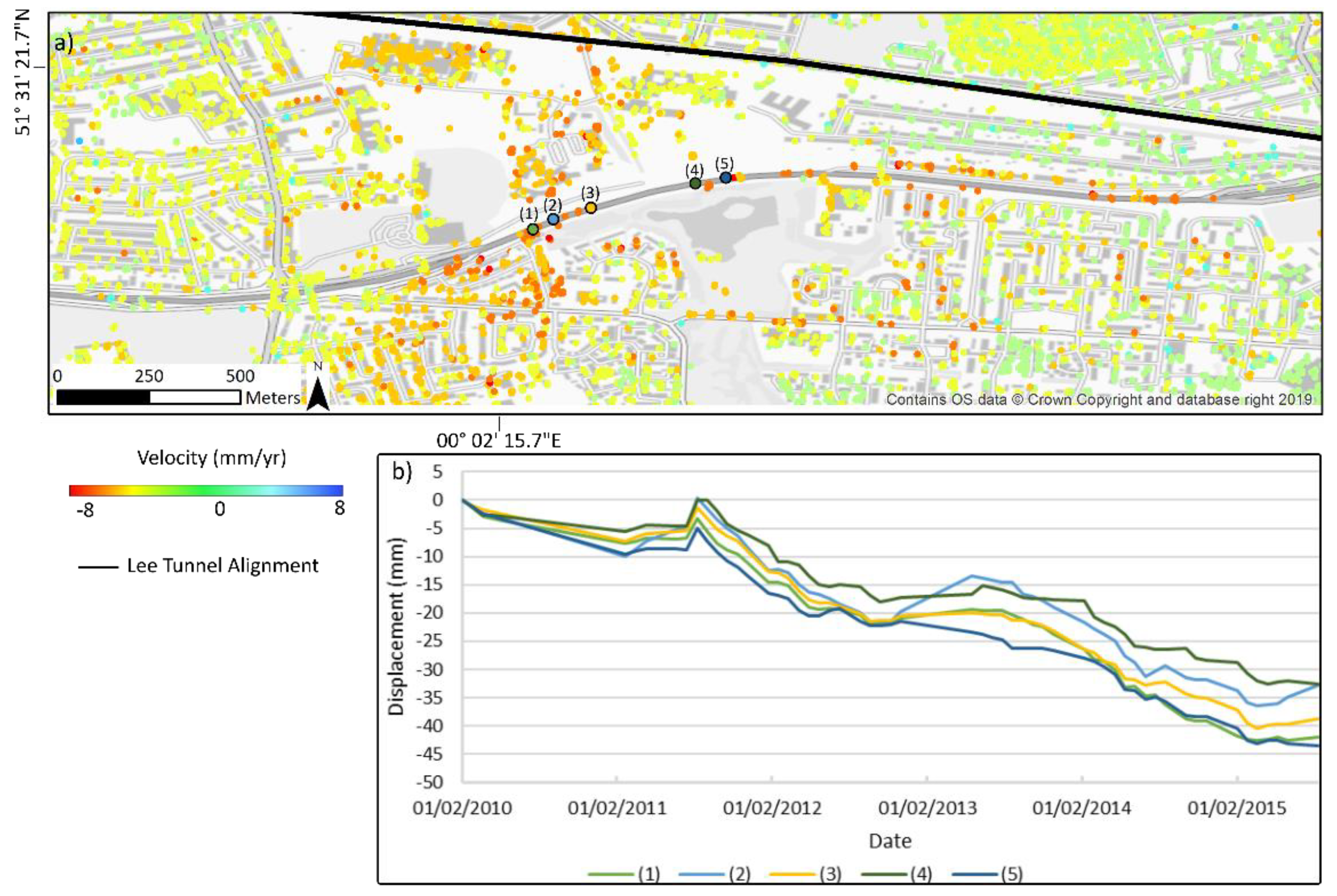This screenshot has width=1337, height=896.
Task: Click the north arrow symbol
Action: point(318,394)
